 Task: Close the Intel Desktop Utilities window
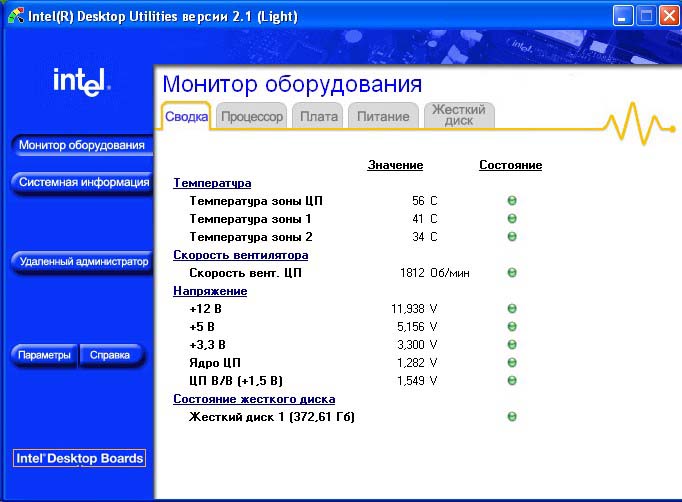click(669, 16)
